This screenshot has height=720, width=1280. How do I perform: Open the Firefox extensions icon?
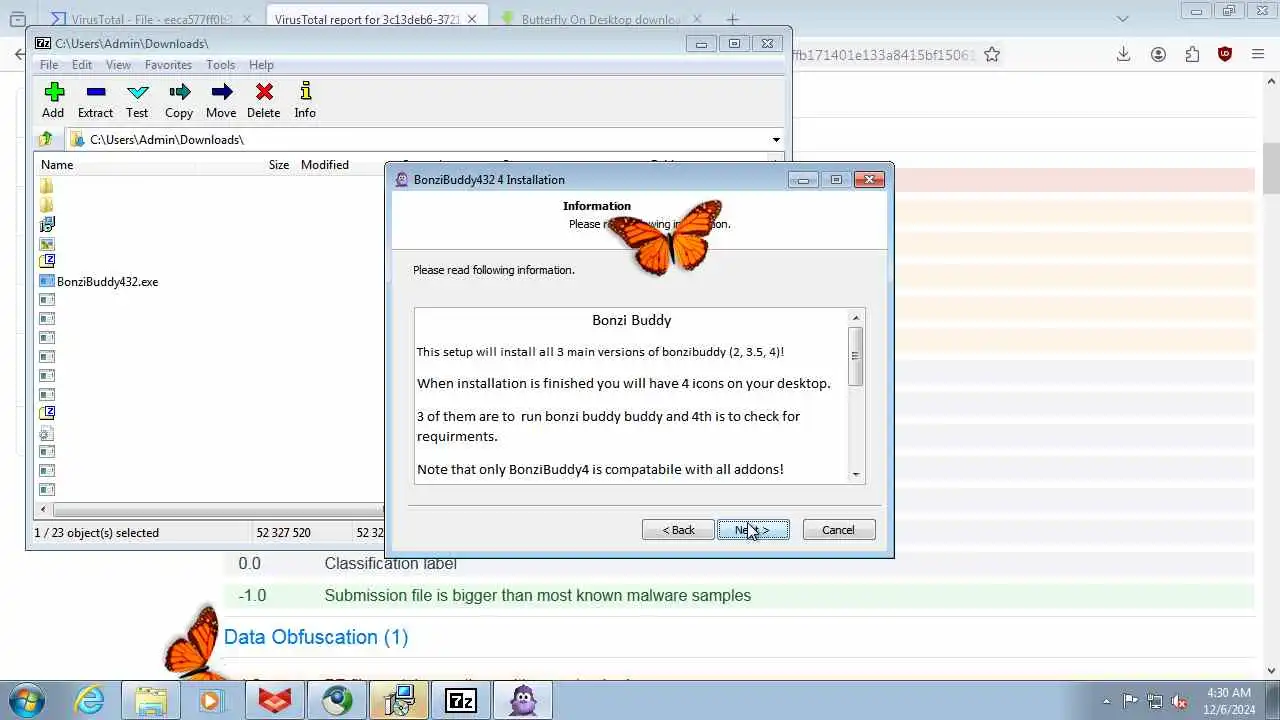pos(1192,55)
